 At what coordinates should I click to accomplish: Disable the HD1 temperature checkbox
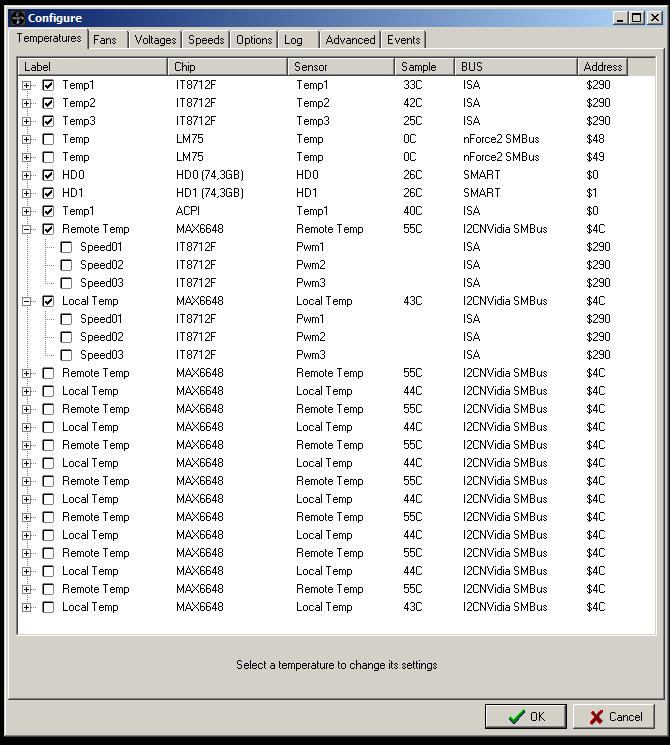[48, 193]
